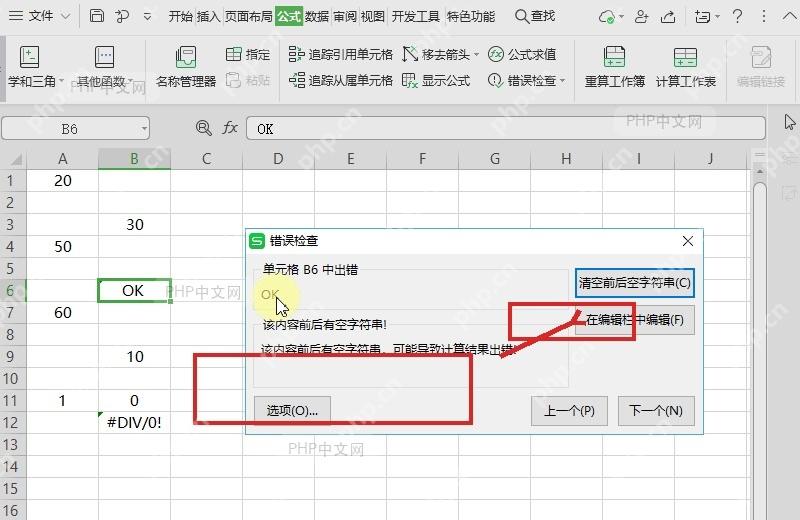Click 清空前后空字符串(C) button
800x520 pixels.
click(635, 283)
